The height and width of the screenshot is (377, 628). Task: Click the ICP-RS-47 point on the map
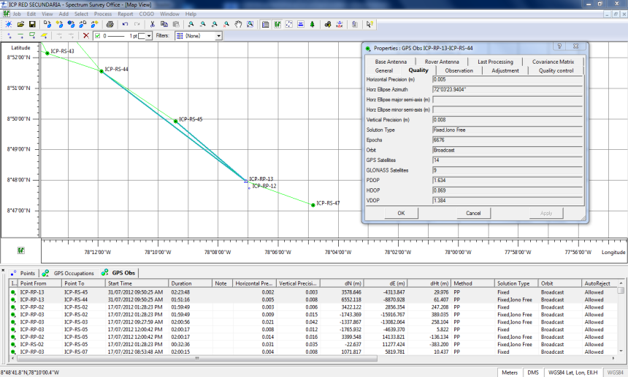click(313, 205)
